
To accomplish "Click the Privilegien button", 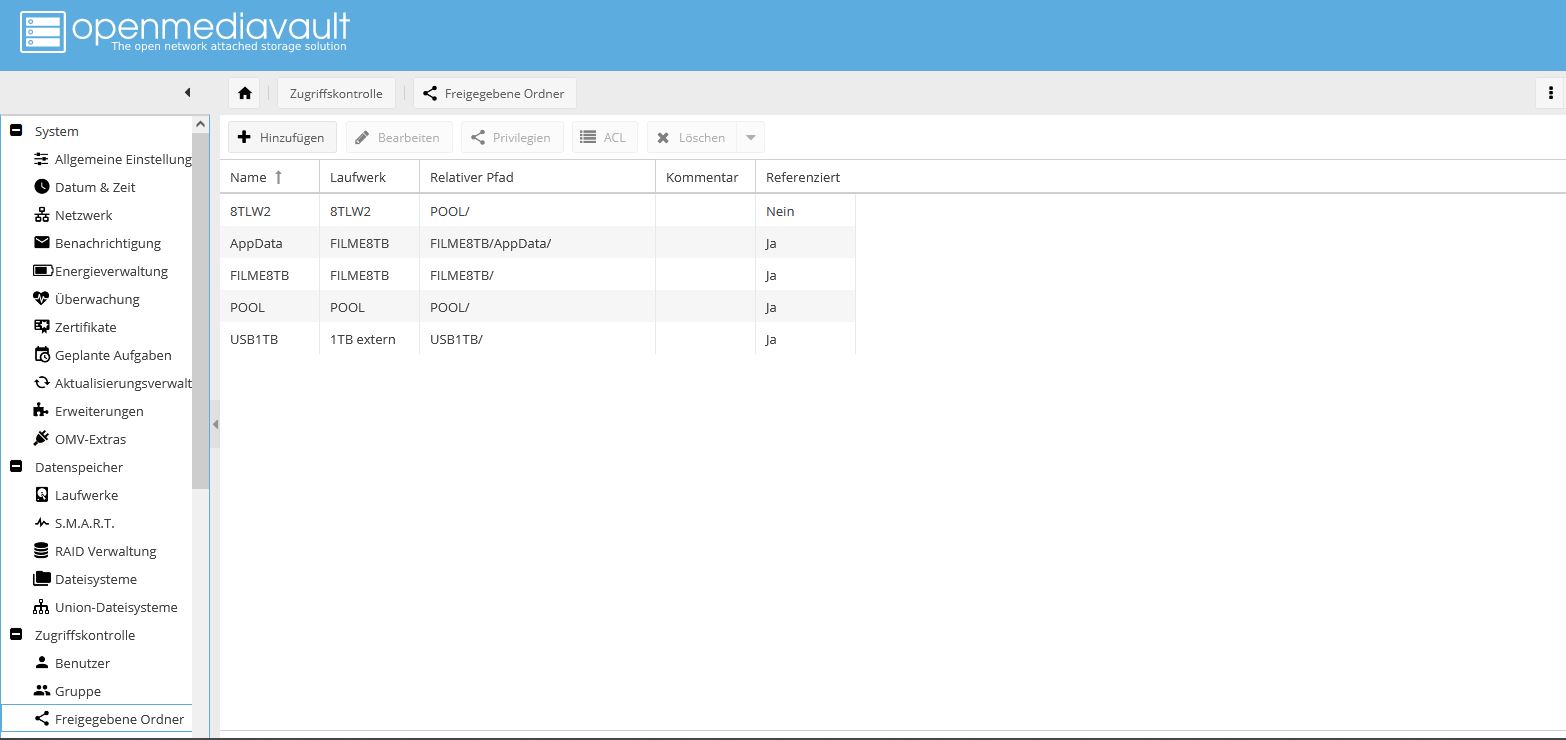I will [512, 137].
